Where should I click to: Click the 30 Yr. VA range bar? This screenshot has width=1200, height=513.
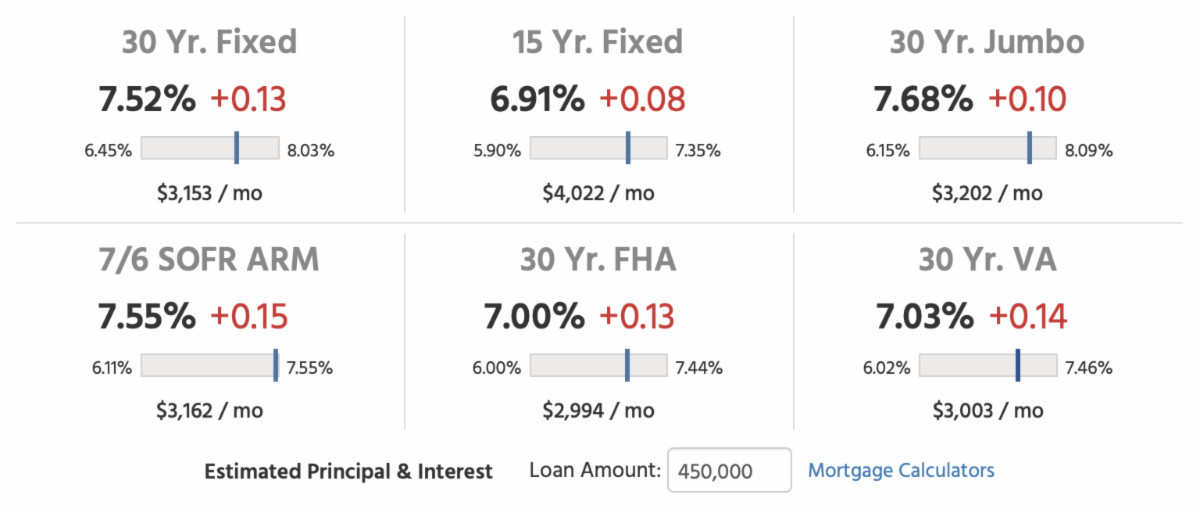click(x=987, y=366)
